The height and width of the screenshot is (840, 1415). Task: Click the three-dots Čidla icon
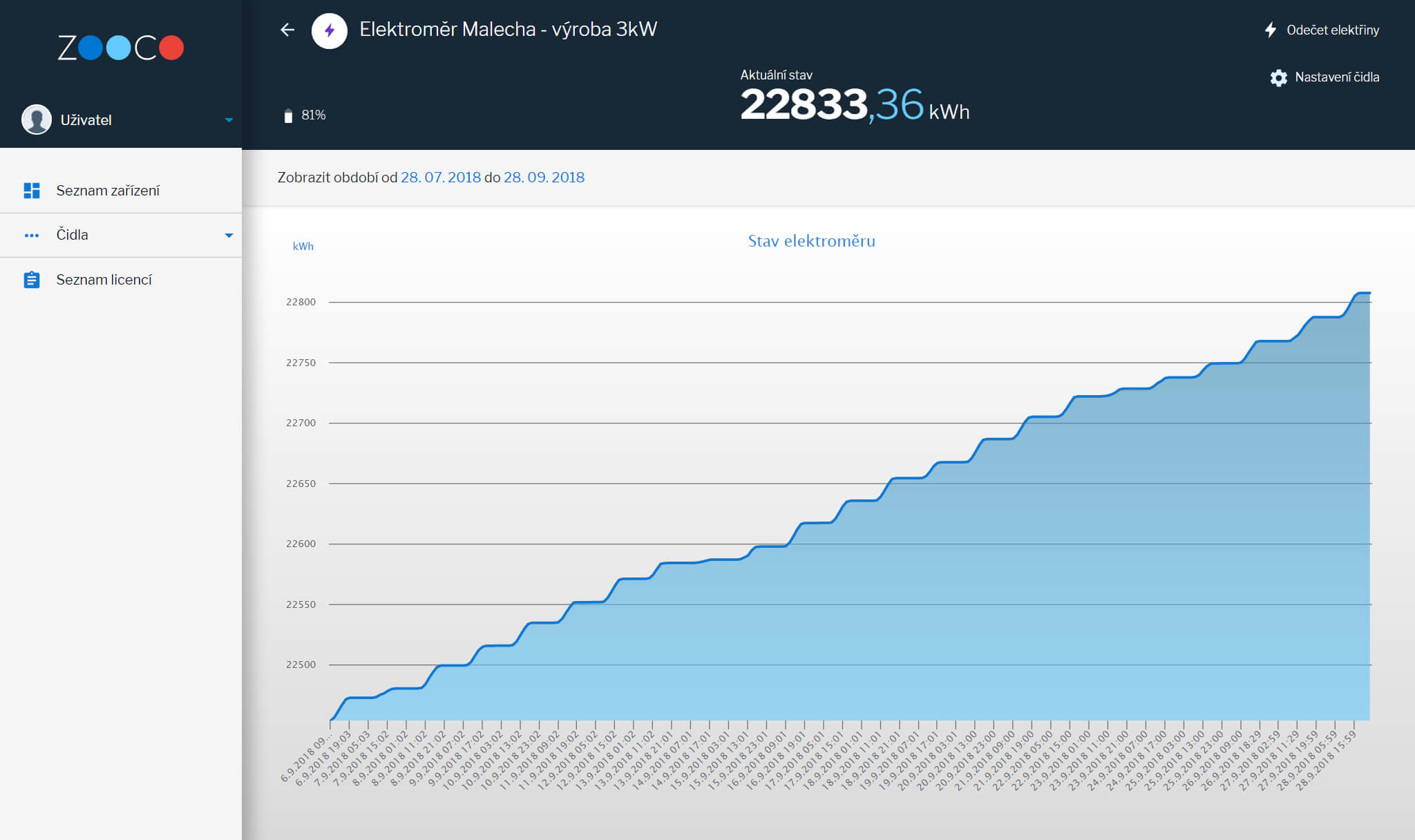(32, 236)
